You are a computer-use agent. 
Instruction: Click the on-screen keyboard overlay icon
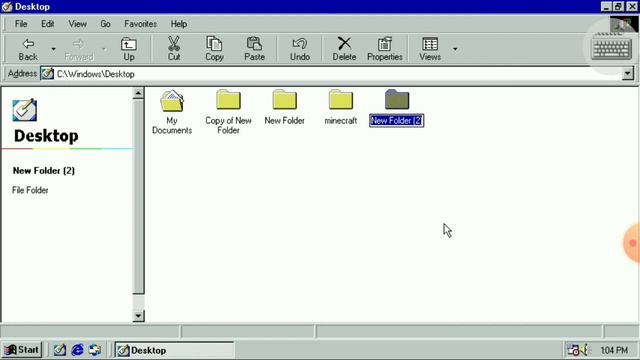[611, 49]
